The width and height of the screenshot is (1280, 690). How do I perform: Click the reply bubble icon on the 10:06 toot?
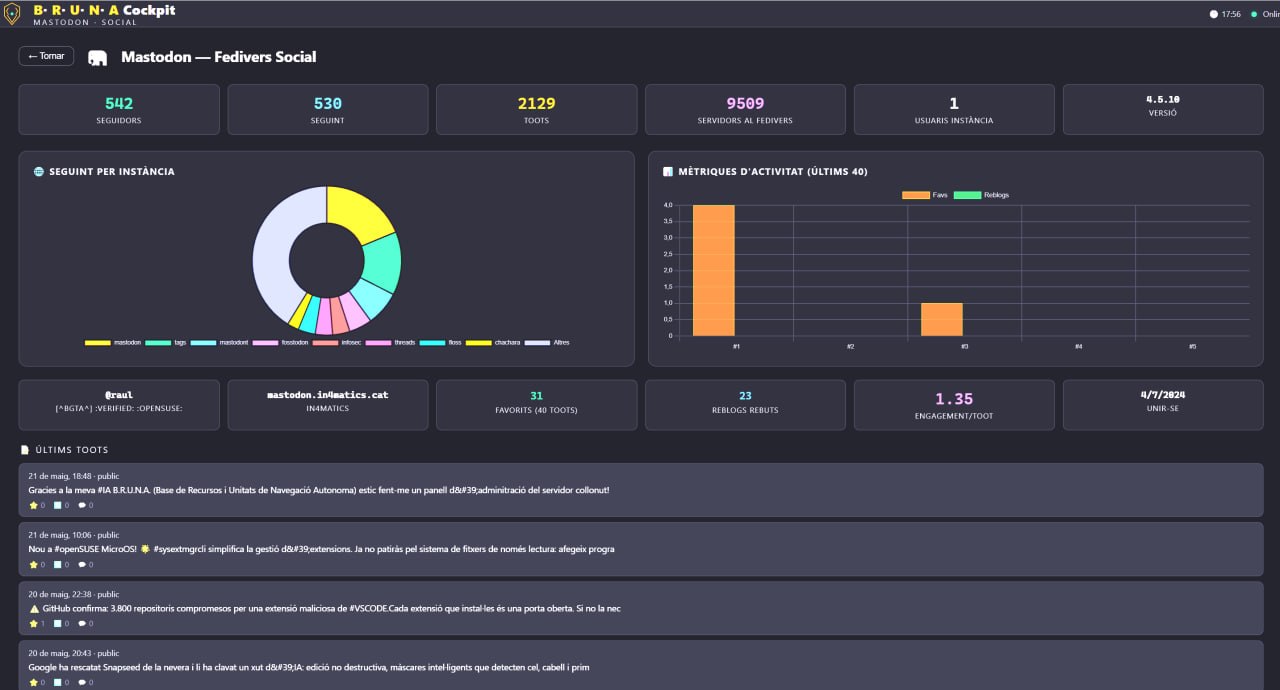coord(82,564)
